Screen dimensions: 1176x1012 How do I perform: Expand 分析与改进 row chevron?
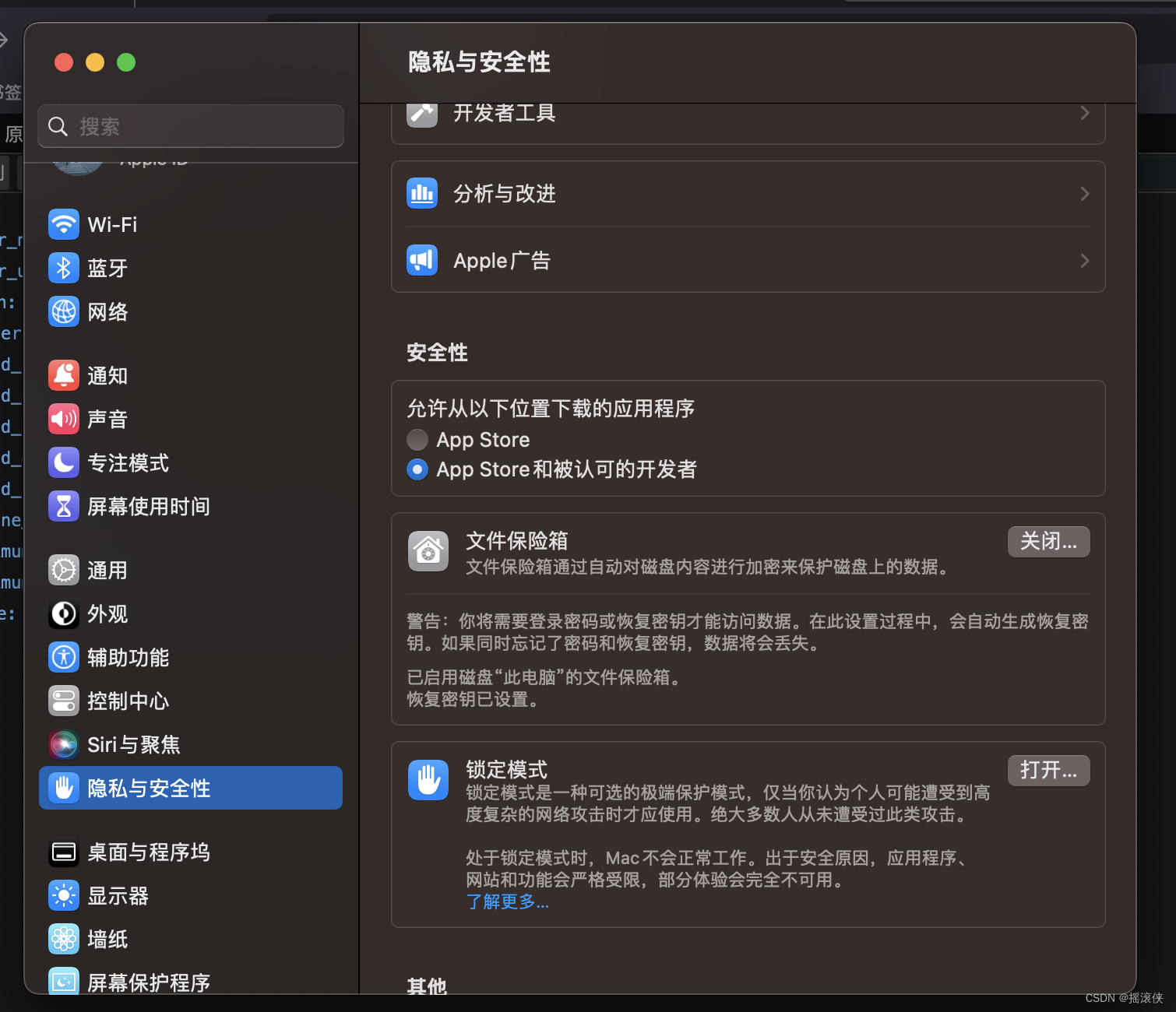pos(1085,194)
